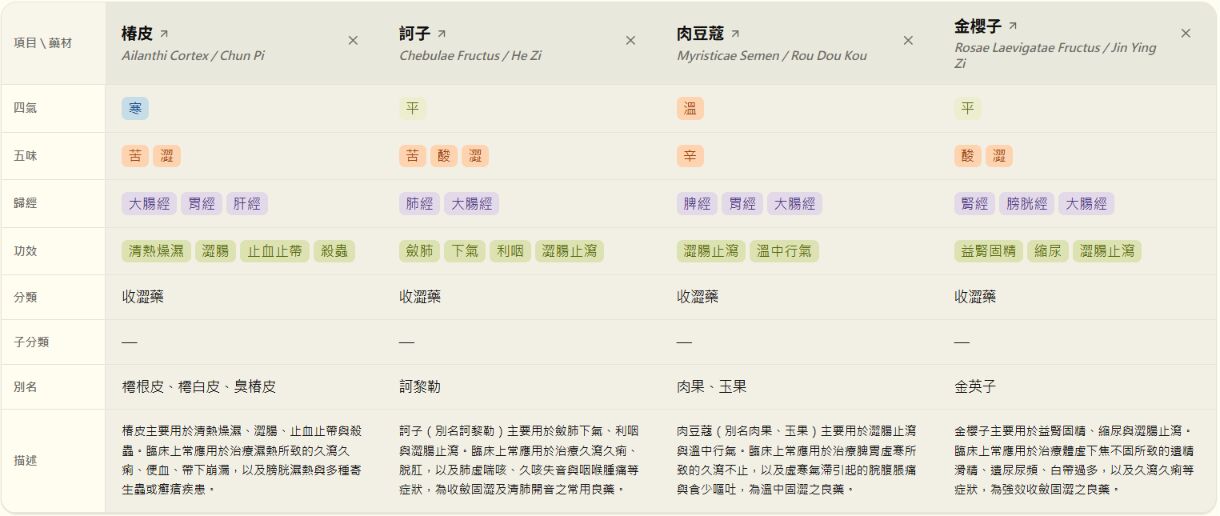Open the 金櫻子 herb name link
This screenshot has height=516, width=1220.
[x=978, y=26]
